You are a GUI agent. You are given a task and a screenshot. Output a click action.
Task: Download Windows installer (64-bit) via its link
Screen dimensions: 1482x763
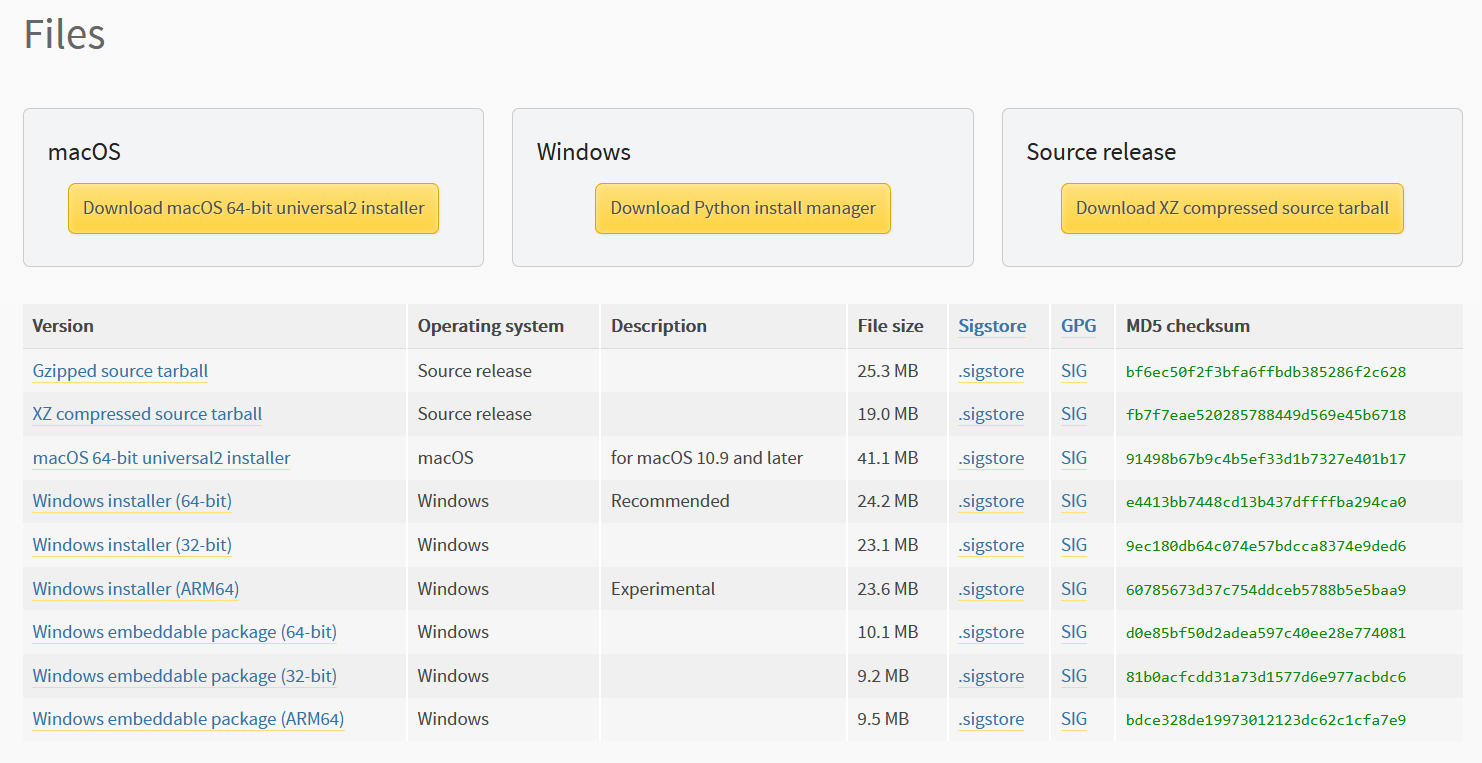pos(132,501)
